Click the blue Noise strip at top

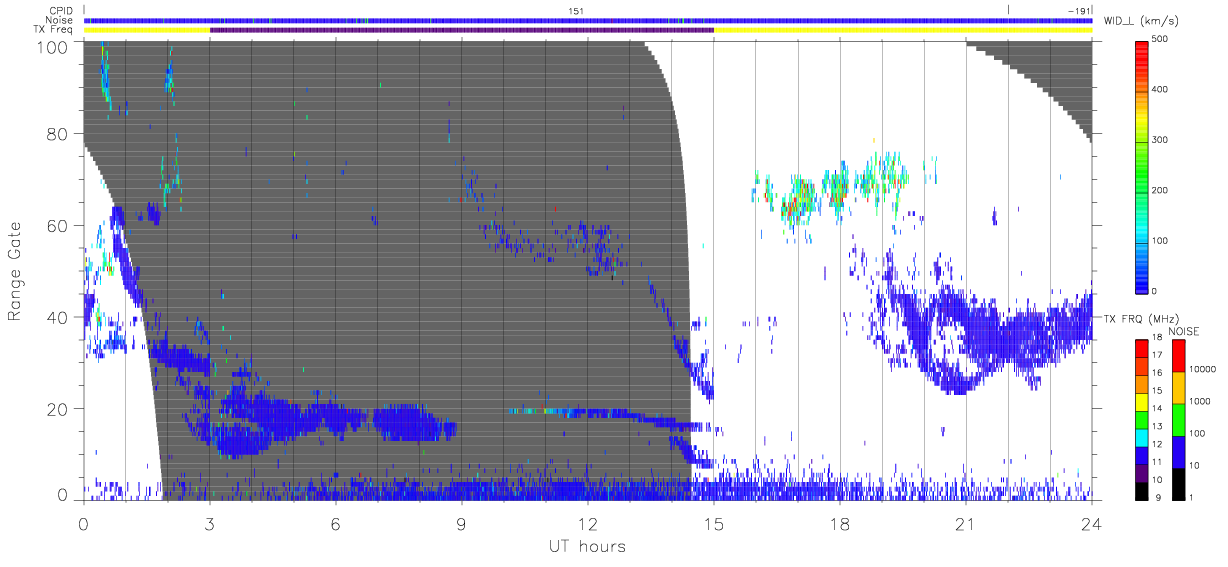point(588,20)
